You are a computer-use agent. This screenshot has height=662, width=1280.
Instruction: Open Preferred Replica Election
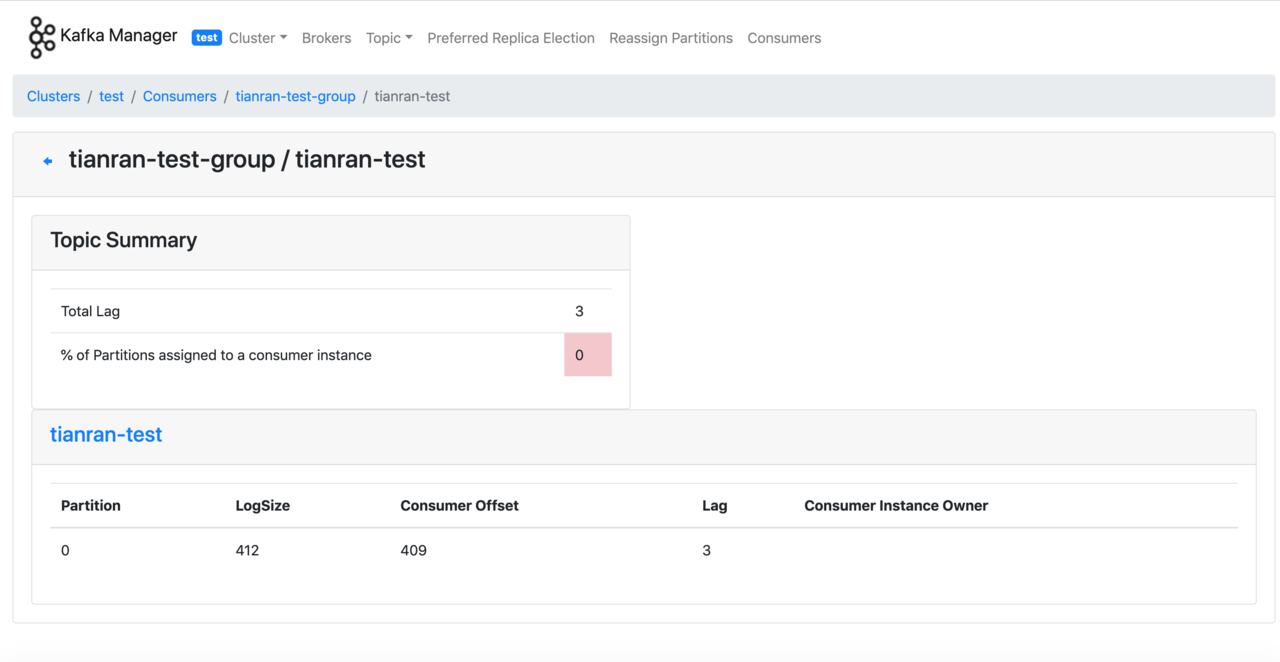click(511, 38)
